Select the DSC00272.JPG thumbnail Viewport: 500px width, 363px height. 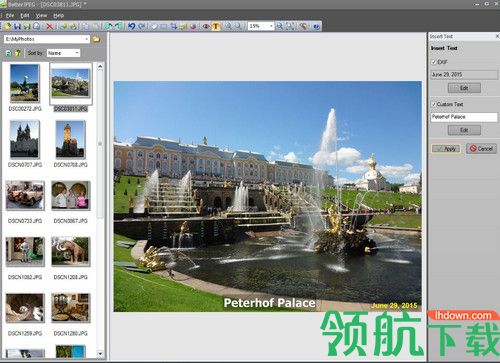[x=25, y=83]
